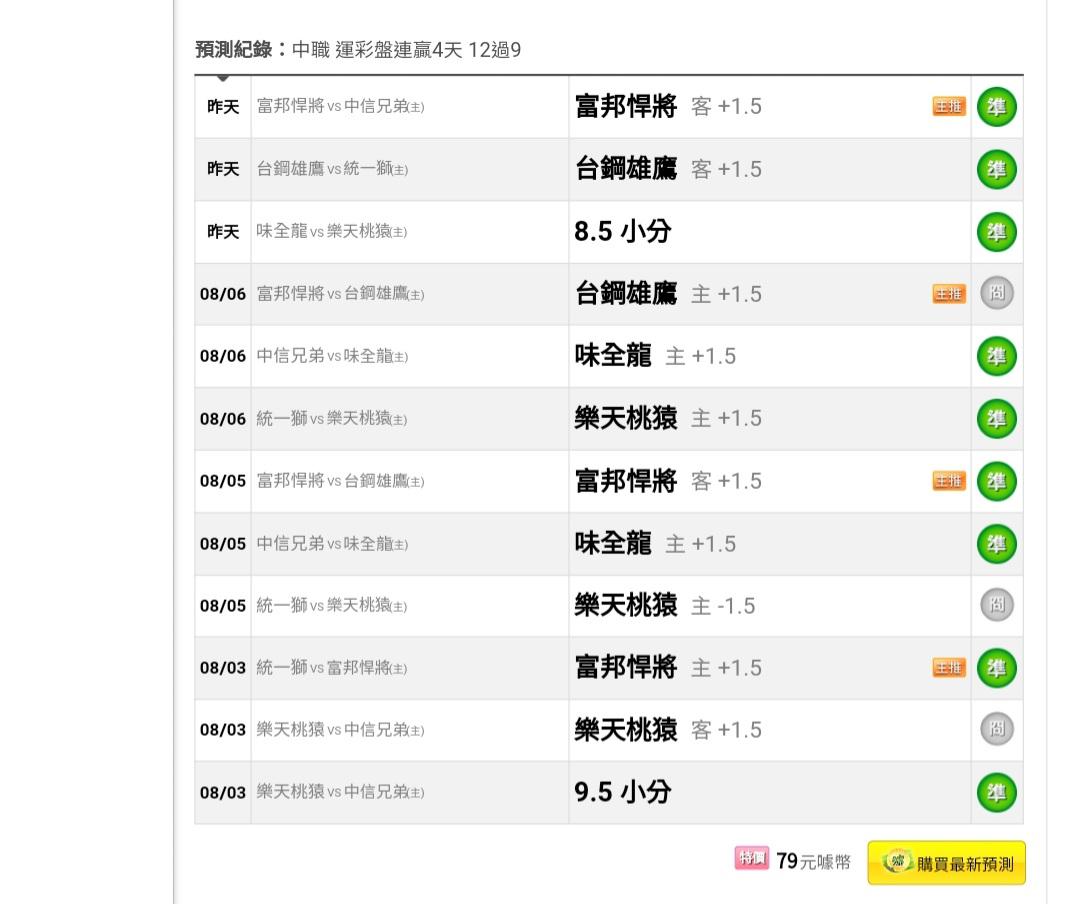The width and height of the screenshot is (1080, 904).
Task: Click yesterday's 富邦悍將 vs 中信兄弟 matchup
Action: coord(340,106)
